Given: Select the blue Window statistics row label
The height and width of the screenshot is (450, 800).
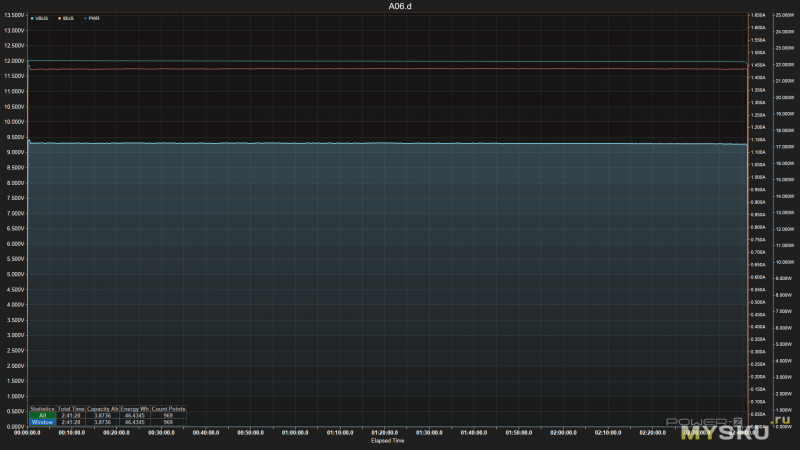Looking at the screenshot, I should click(42, 422).
